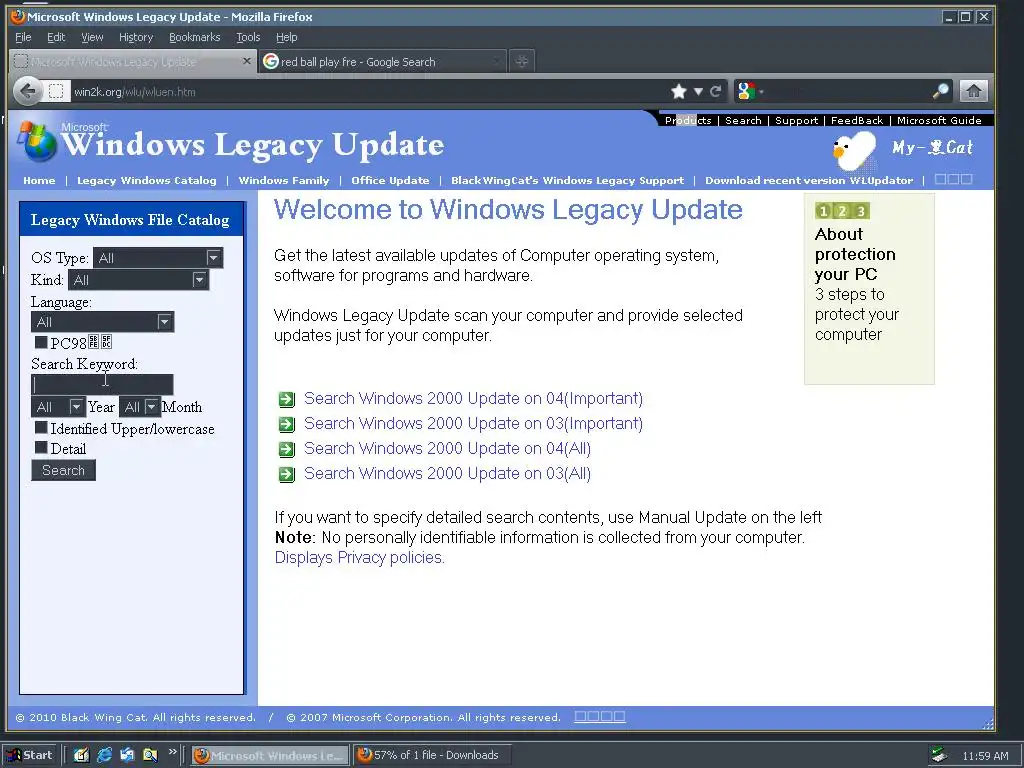1024x768 pixels.
Task: Click the Outlook Express quick launch icon
Action: point(127,755)
